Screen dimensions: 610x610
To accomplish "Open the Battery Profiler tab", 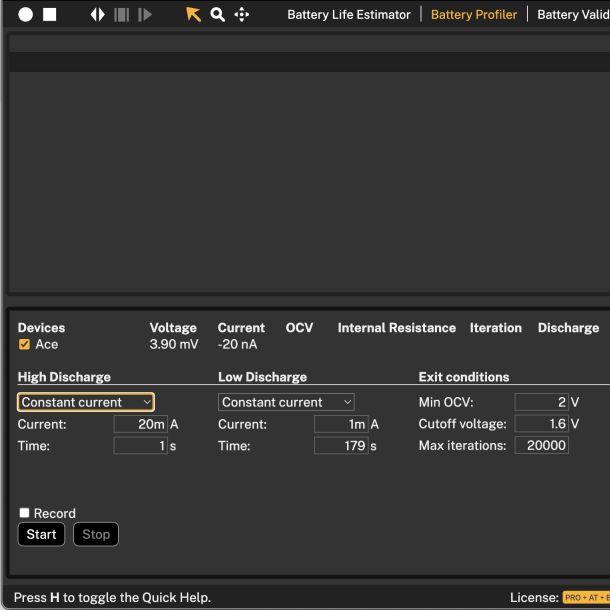I will tap(474, 15).
